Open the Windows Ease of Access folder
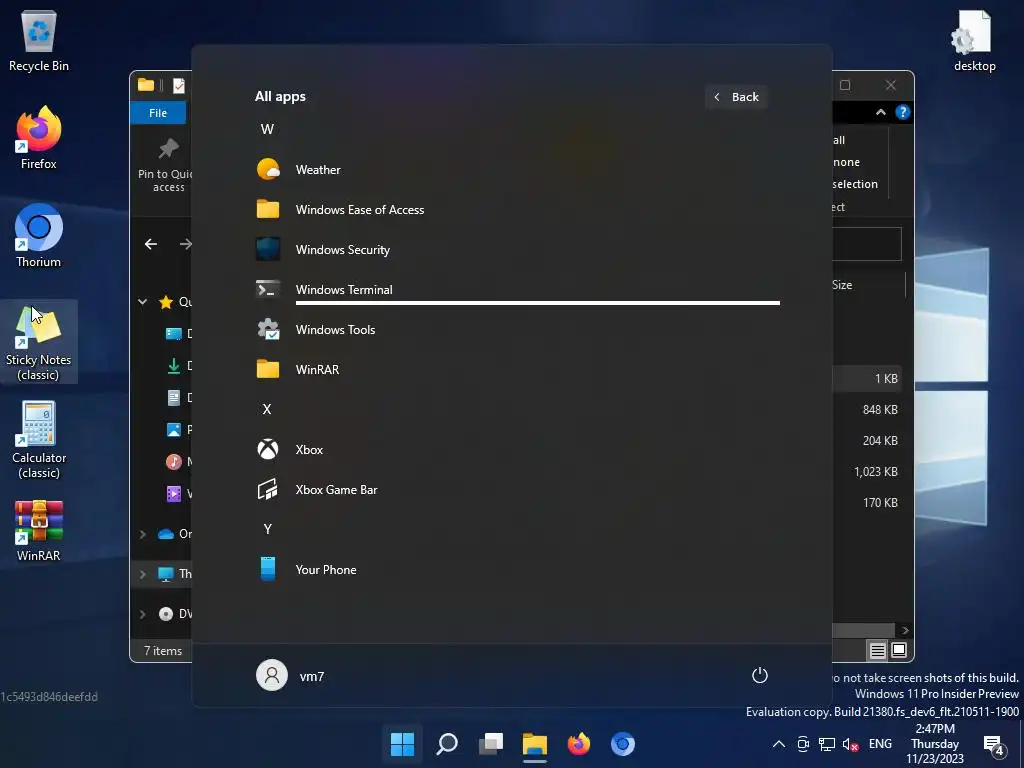Viewport: 1024px width, 768px height. tap(516, 210)
